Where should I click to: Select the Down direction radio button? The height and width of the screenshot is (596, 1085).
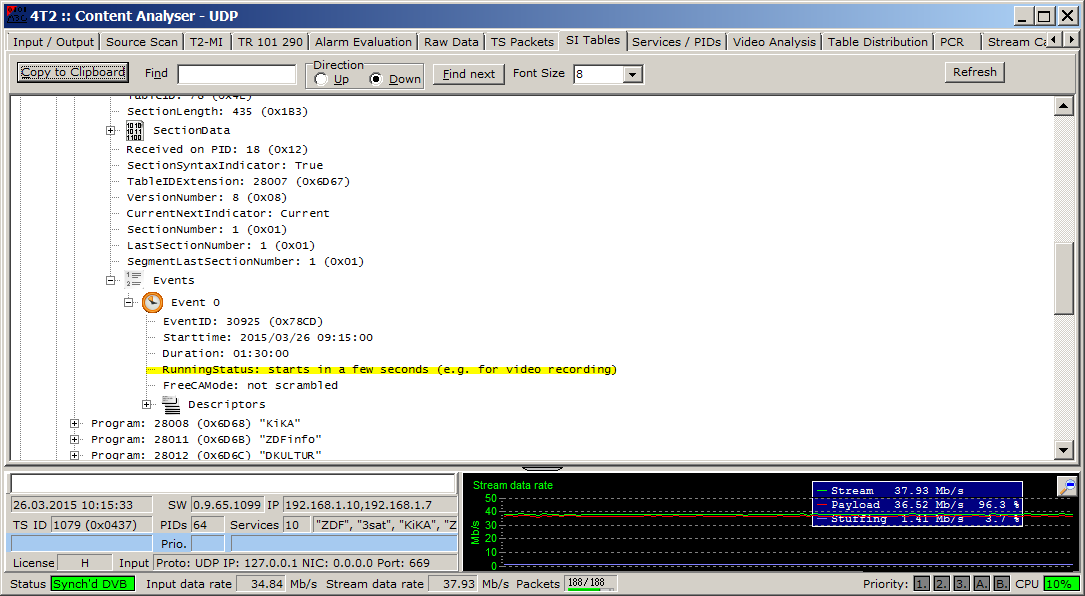point(377,80)
